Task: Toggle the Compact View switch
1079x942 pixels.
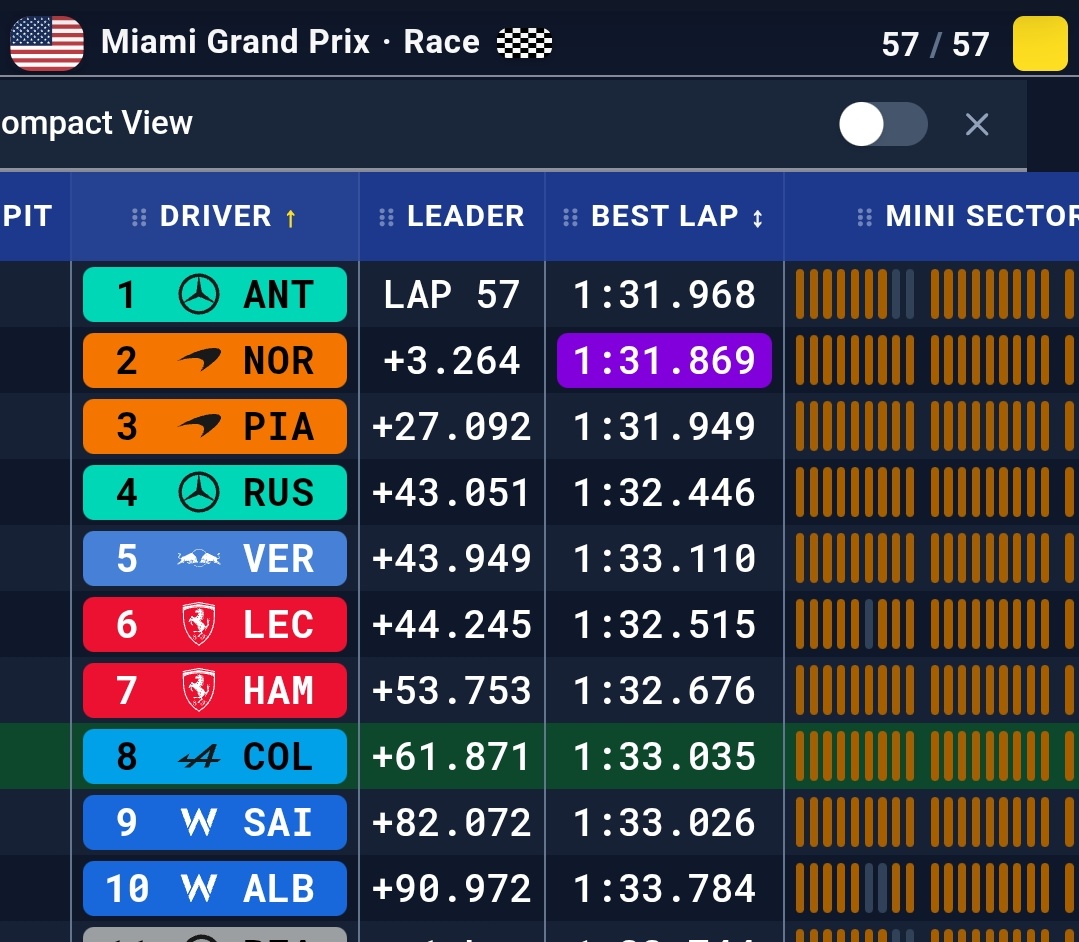Action: [883, 124]
